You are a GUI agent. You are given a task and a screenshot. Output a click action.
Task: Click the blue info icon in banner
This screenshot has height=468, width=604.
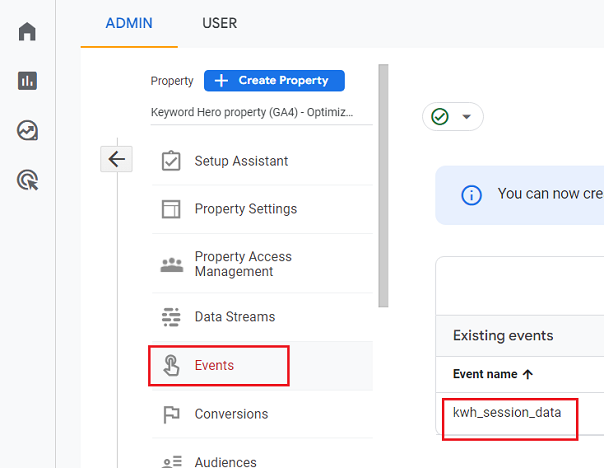pyautogui.click(x=471, y=195)
